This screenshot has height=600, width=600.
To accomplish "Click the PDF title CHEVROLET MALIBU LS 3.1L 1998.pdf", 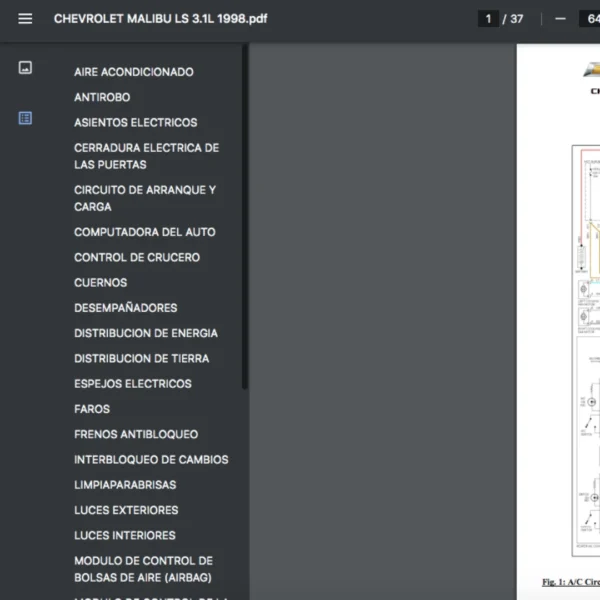I will 160,19.
